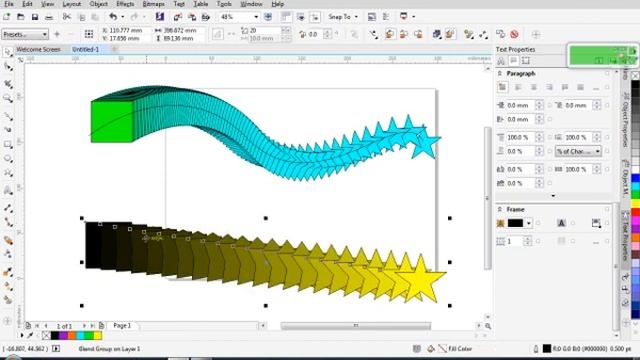Click the red swatch in the right color palette

click(635, 212)
